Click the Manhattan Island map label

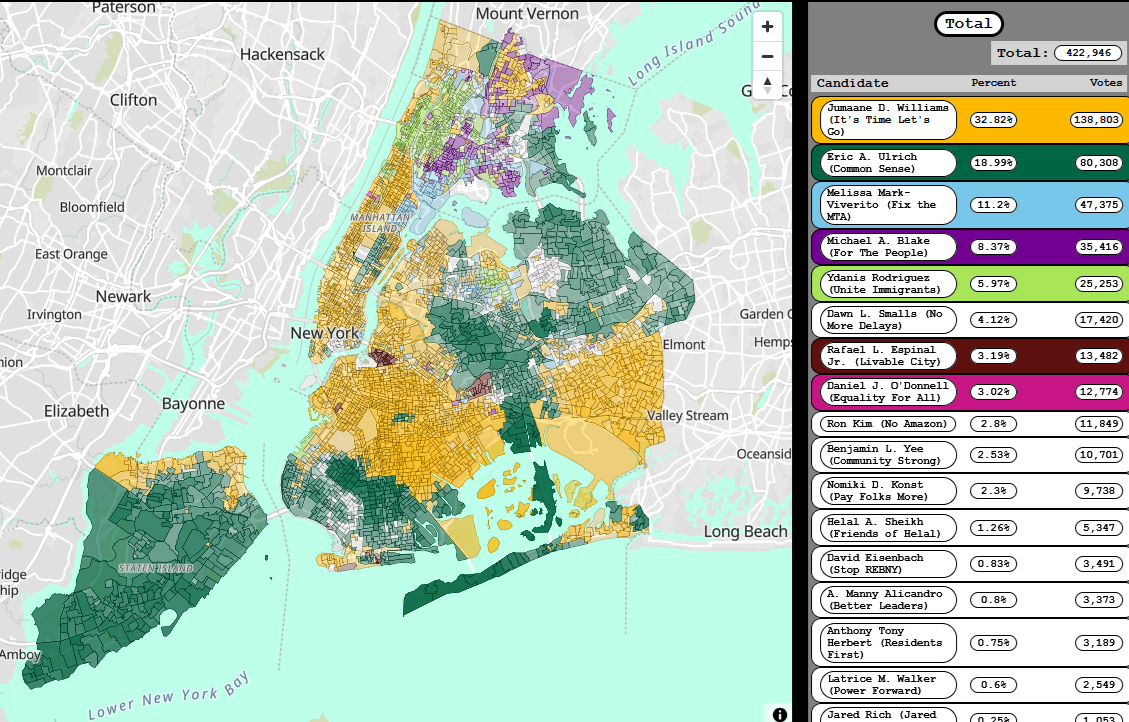[x=380, y=222]
